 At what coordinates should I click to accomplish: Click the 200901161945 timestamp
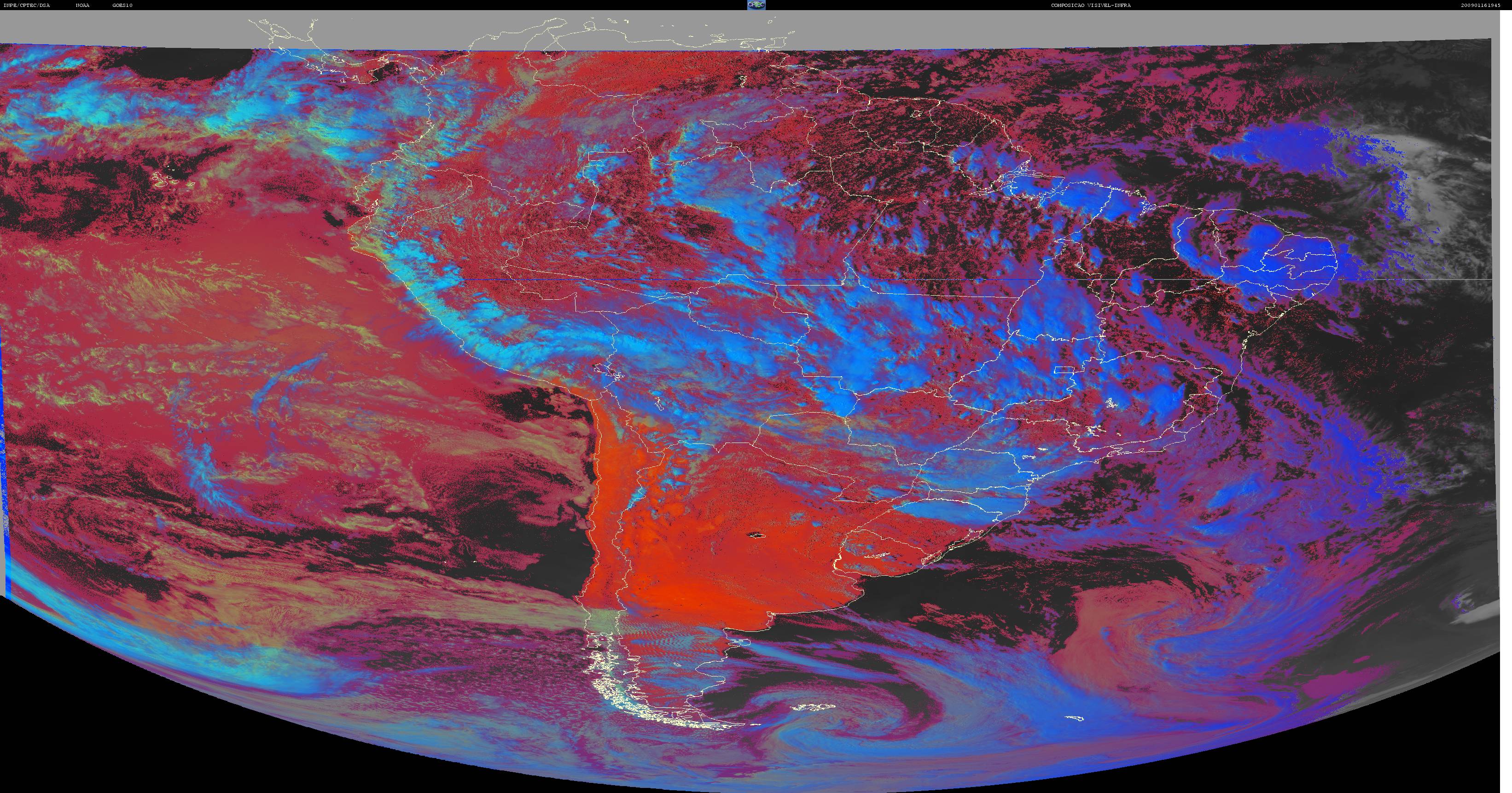click(x=1480, y=5)
